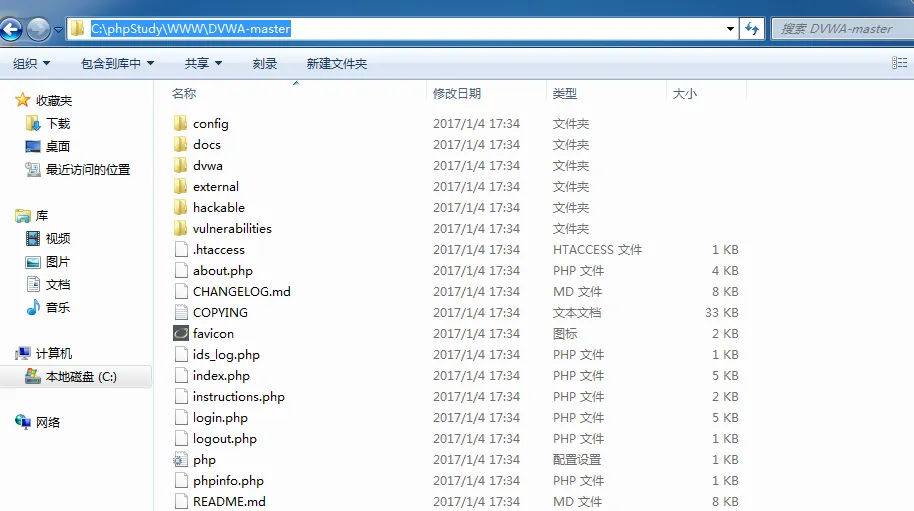
Task: Click the address bar path field
Action: [401, 29]
